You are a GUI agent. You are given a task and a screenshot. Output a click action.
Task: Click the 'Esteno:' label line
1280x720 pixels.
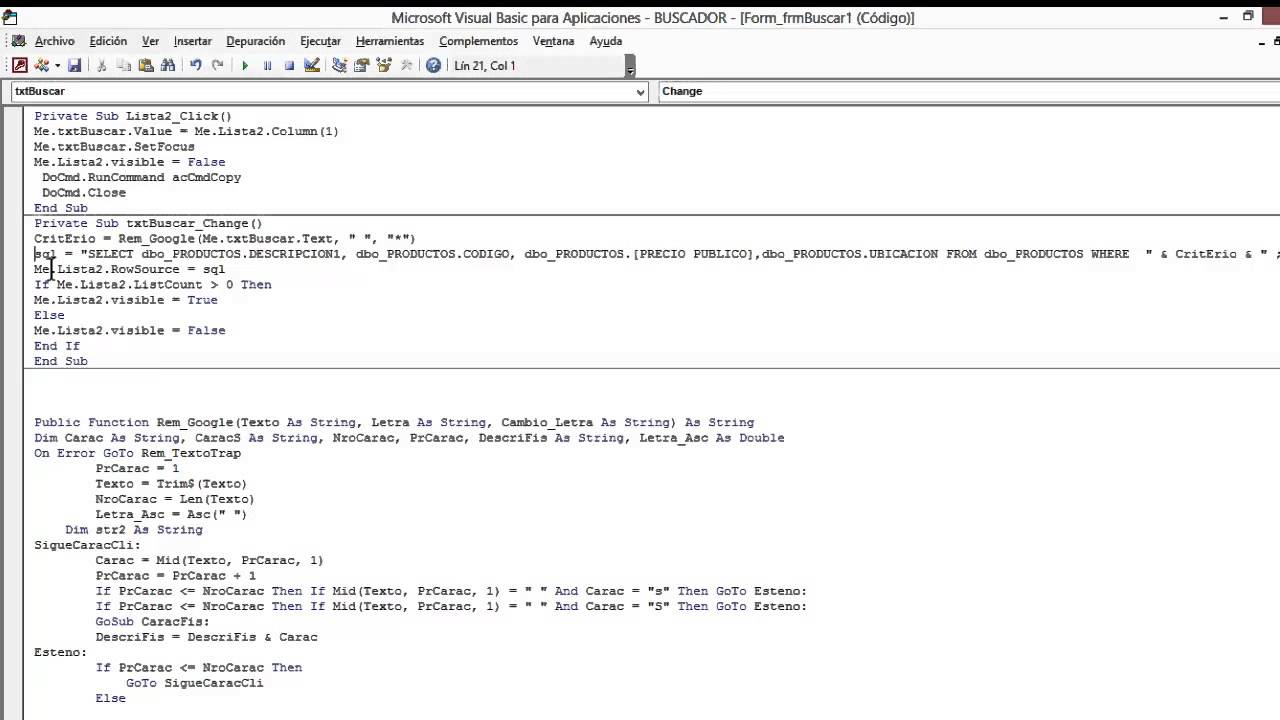[x=60, y=652]
